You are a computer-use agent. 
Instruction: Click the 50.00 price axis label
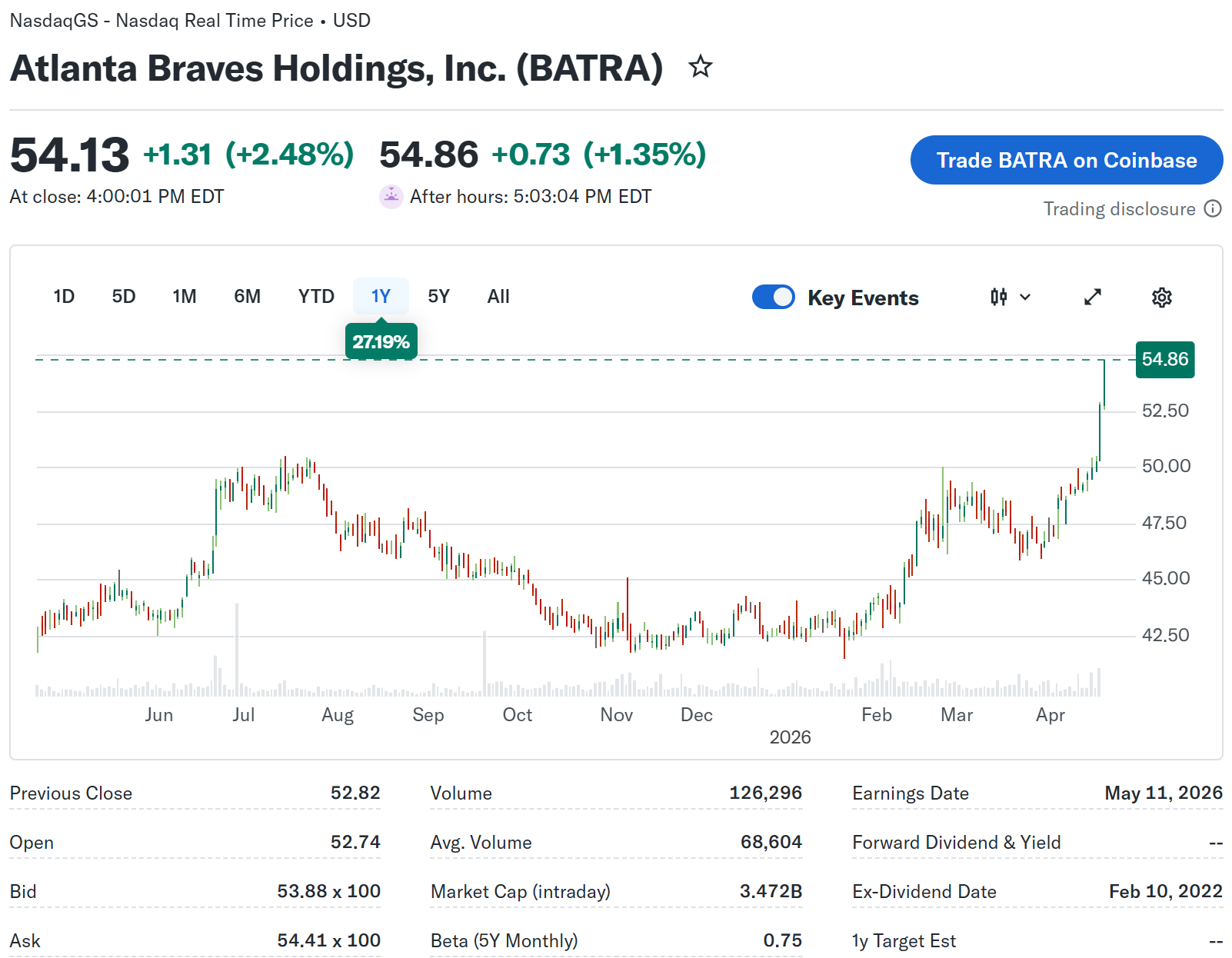[x=1166, y=466]
